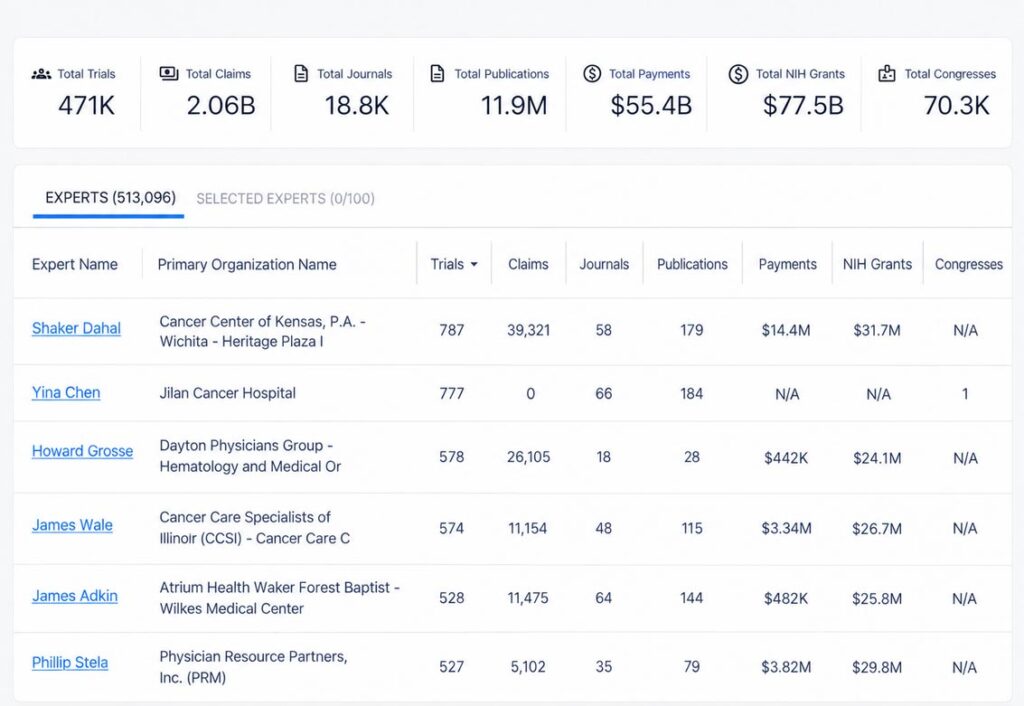1024x706 pixels.
Task: Click the Total Claims money icon
Action: (169, 73)
